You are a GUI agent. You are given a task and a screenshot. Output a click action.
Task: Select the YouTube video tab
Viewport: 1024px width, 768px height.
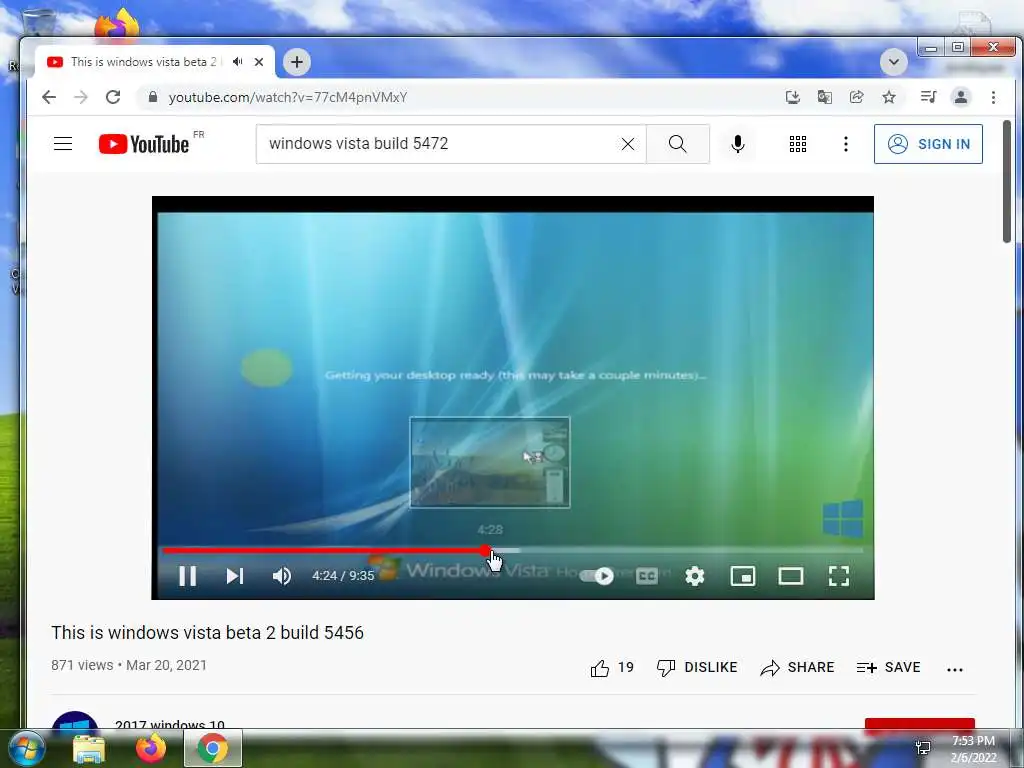(154, 61)
